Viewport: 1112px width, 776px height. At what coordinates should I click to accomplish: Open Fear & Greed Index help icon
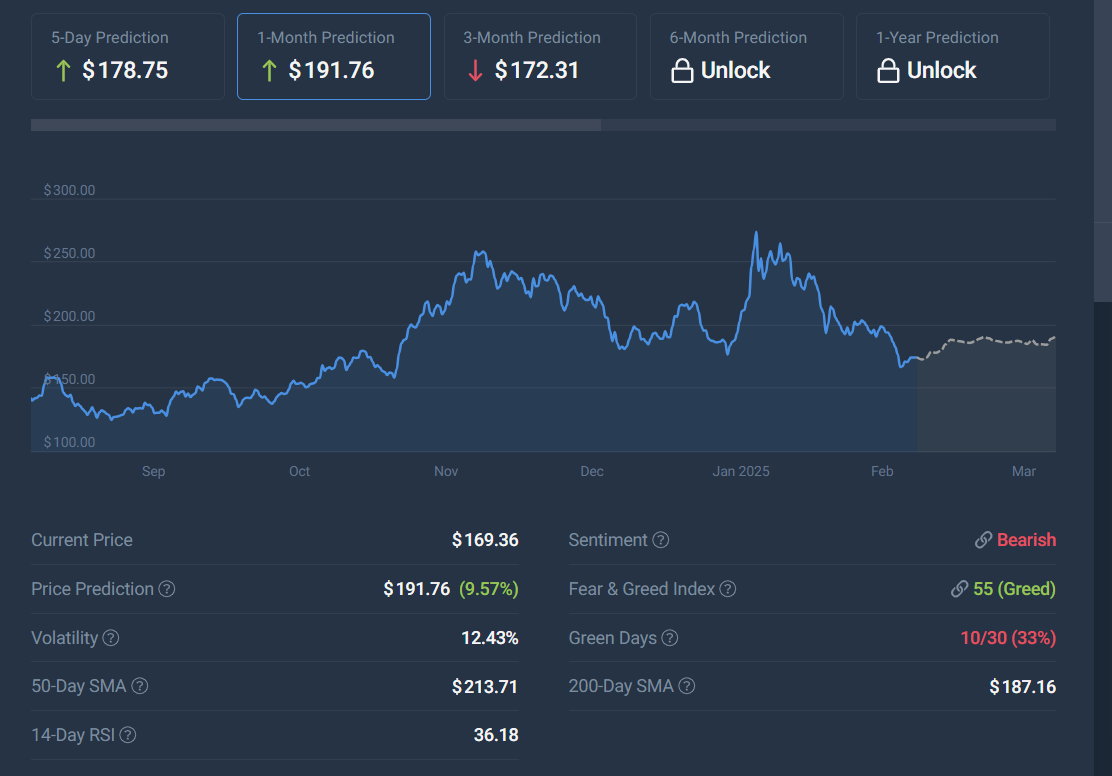pyautogui.click(x=728, y=589)
